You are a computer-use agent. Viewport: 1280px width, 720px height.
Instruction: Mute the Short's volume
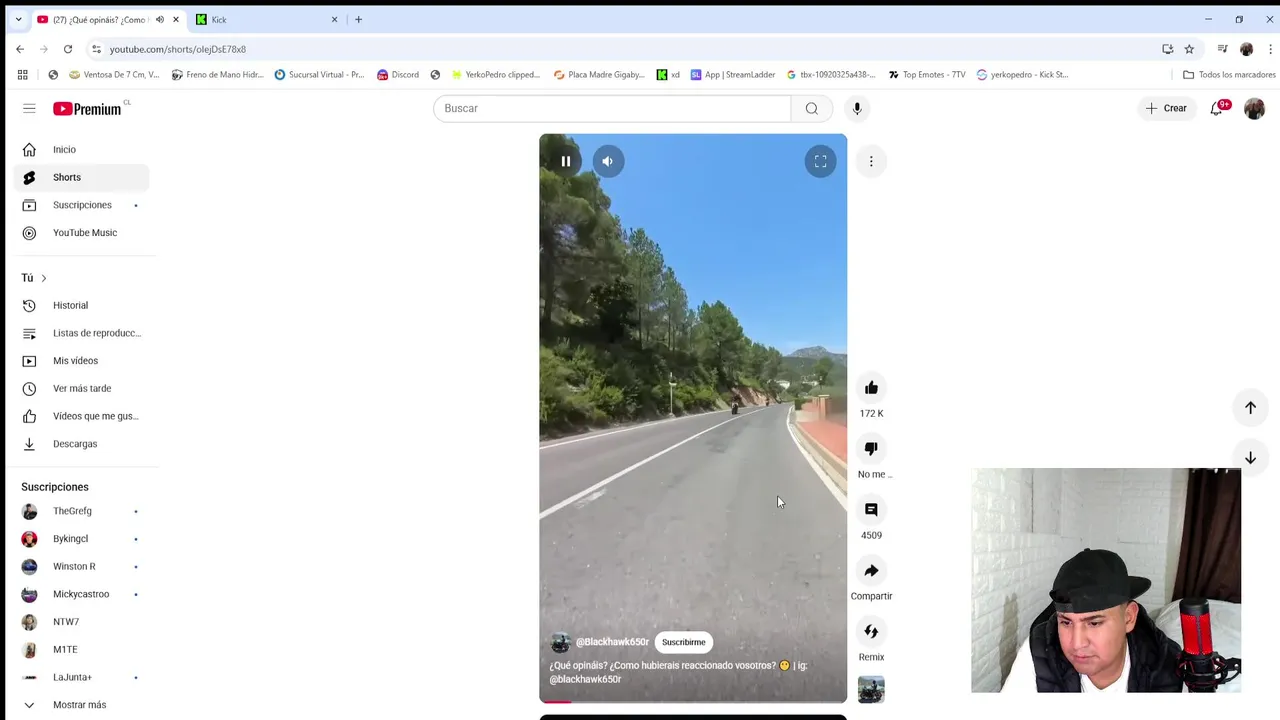coord(607,161)
